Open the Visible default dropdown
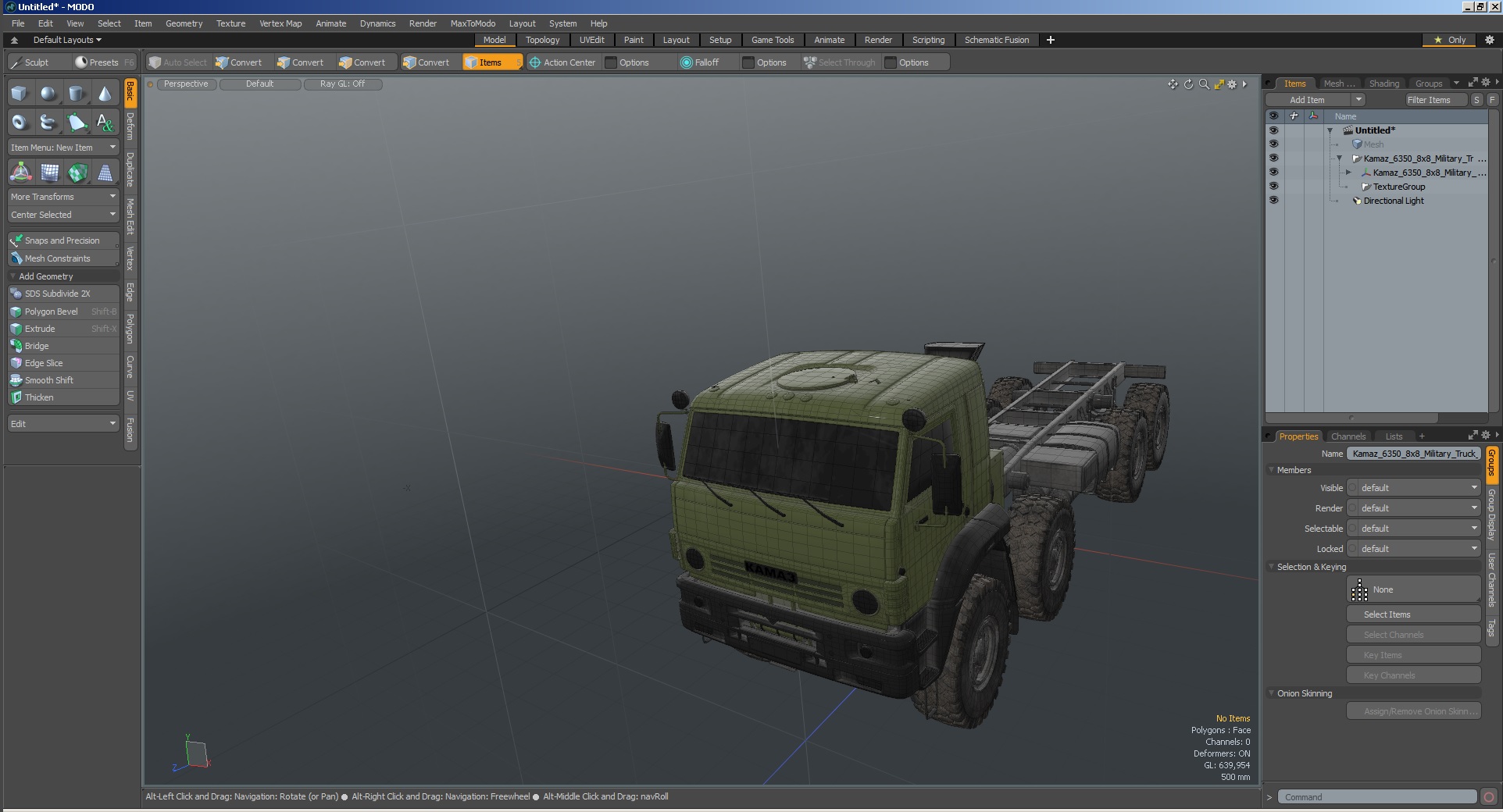 click(1414, 488)
